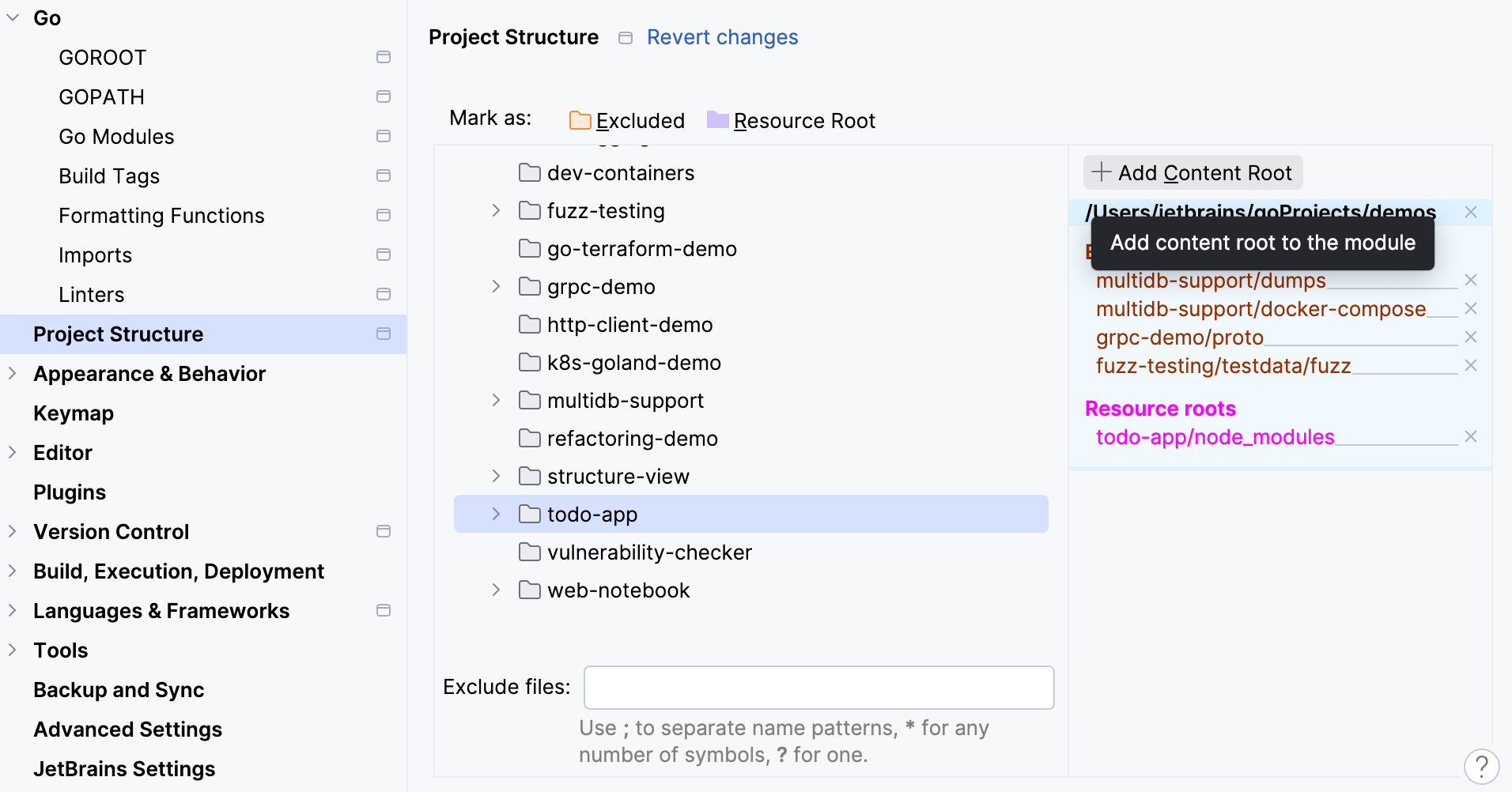
Task: Expand the fuzz-testing folder
Action: pyautogui.click(x=496, y=210)
